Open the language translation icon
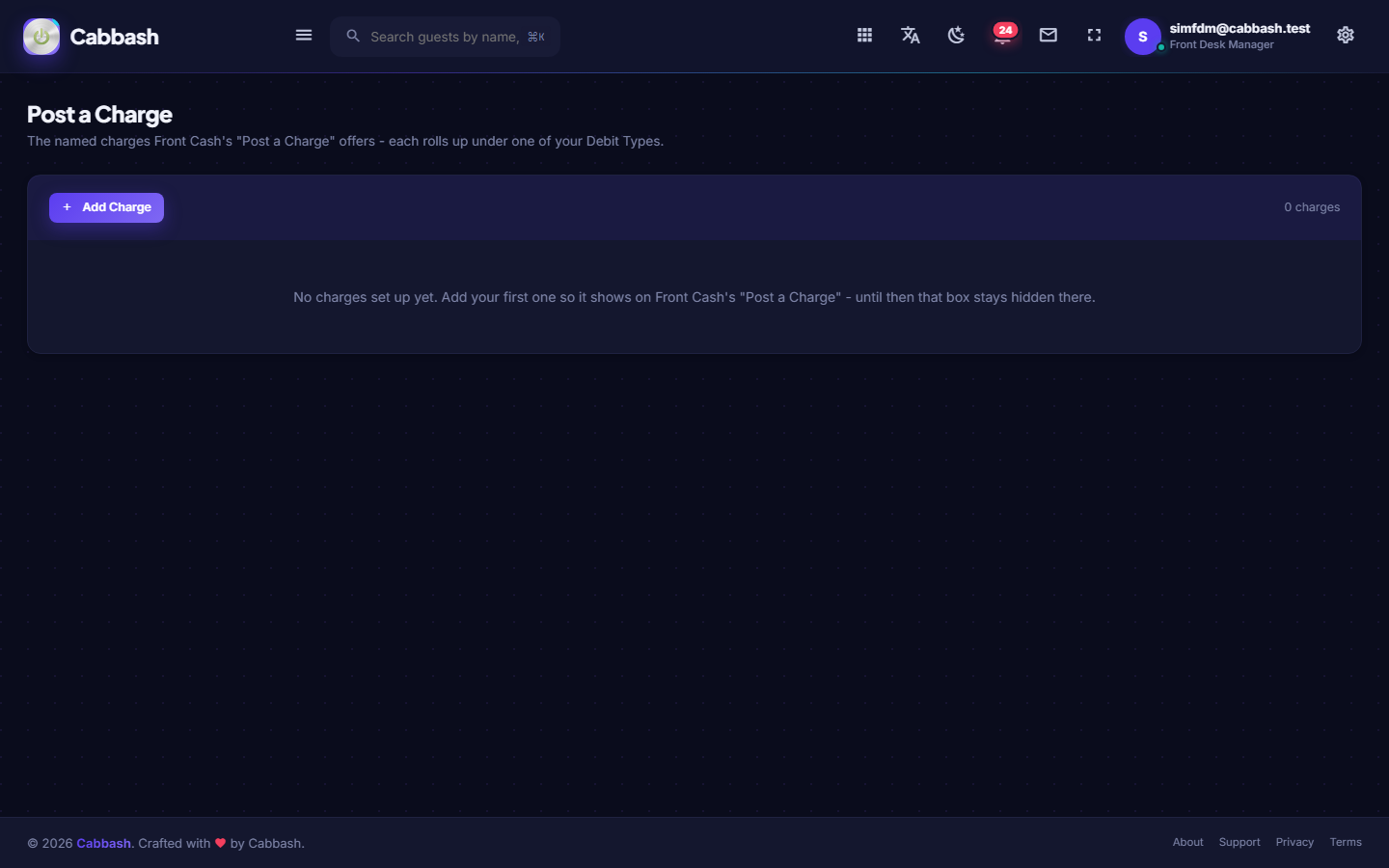 click(911, 36)
